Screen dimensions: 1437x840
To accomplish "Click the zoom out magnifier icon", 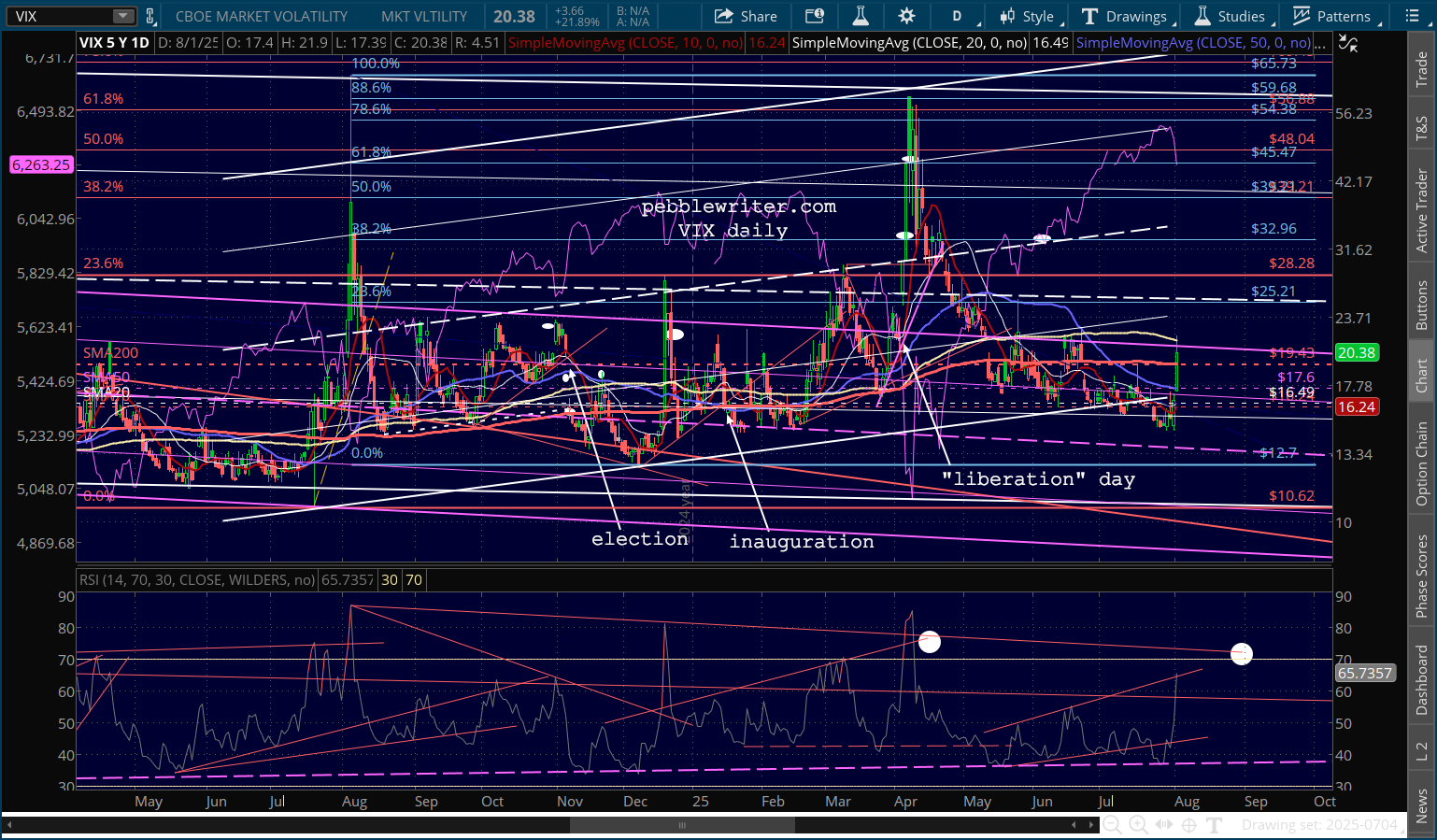I will tap(1112, 825).
